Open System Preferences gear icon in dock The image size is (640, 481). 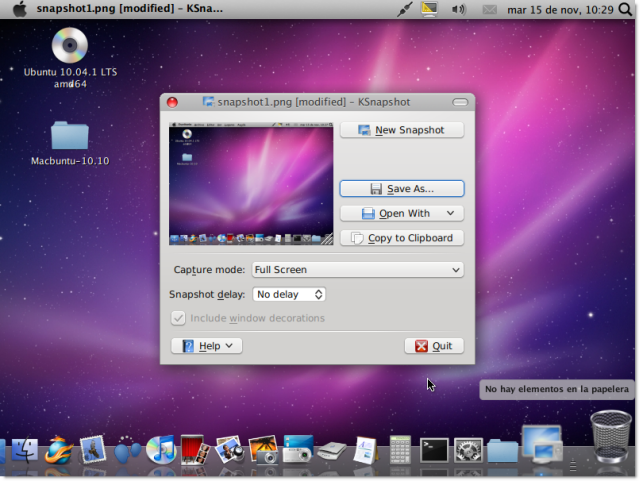(x=468, y=450)
